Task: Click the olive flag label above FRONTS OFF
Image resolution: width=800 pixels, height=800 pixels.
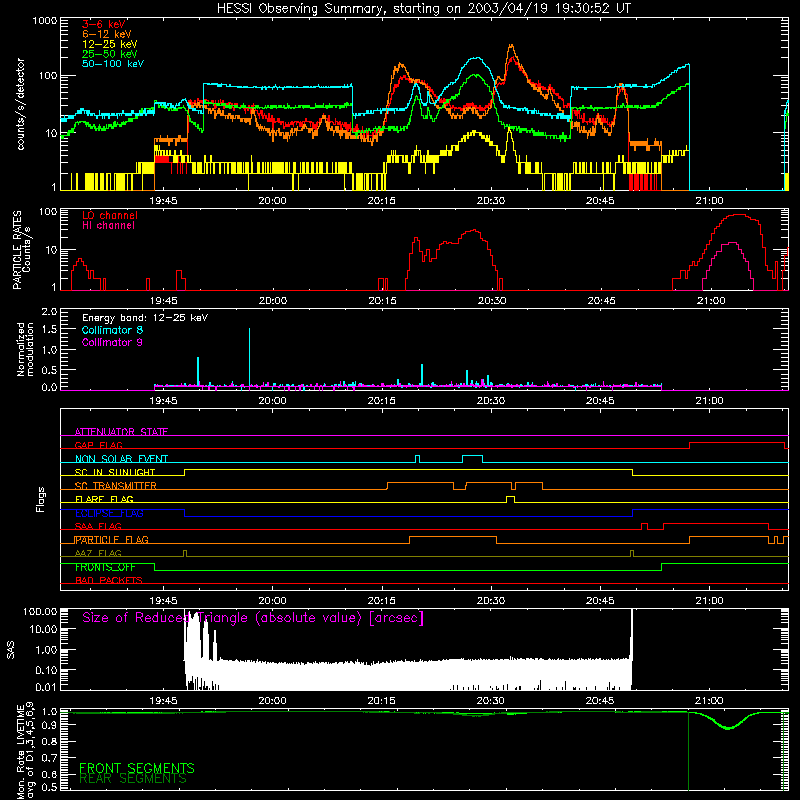Action: [98, 553]
